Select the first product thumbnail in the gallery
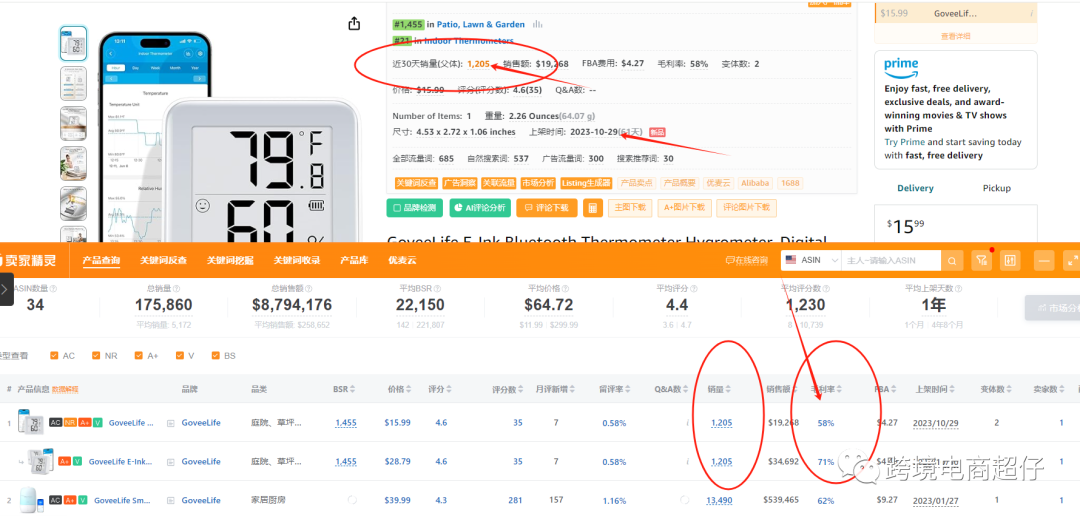This screenshot has height=516, width=1080. (73, 43)
